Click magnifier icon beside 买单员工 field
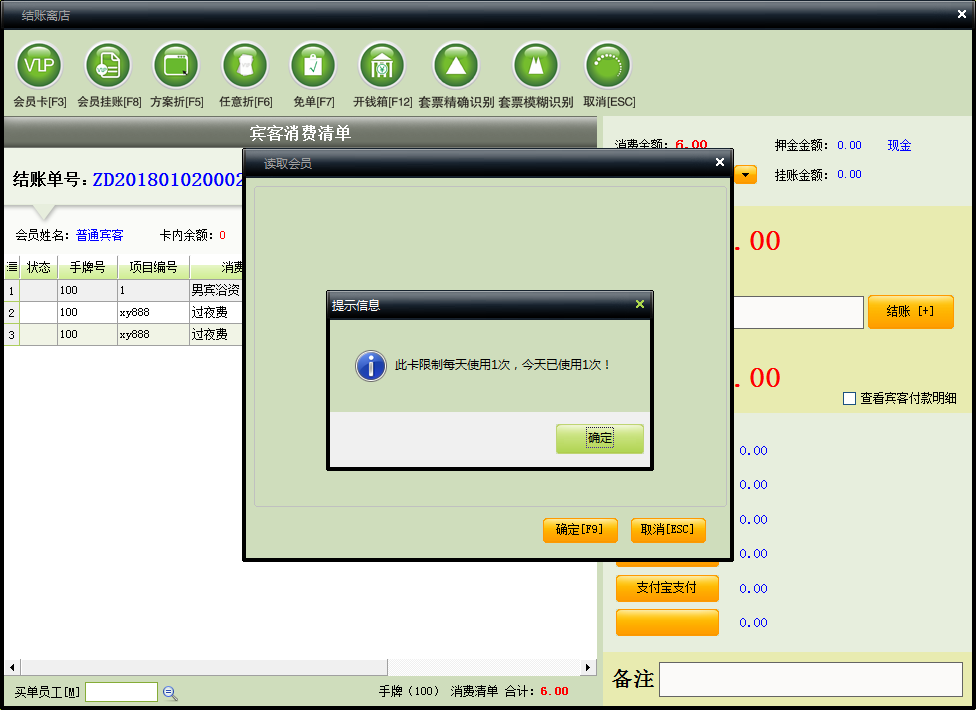Viewport: 976px width, 710px height. tap(170, 692)
